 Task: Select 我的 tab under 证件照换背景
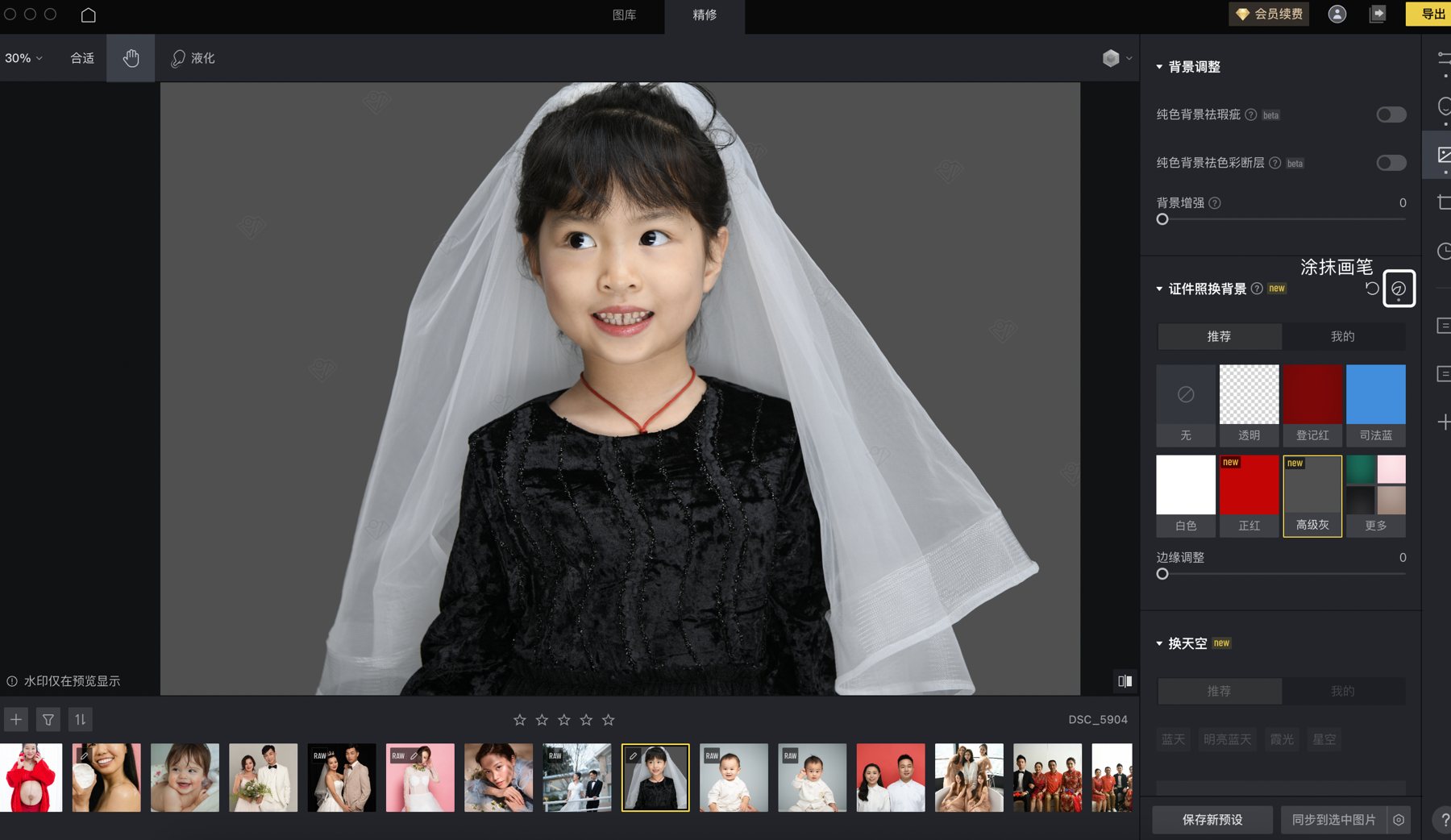pos(1343,336)
